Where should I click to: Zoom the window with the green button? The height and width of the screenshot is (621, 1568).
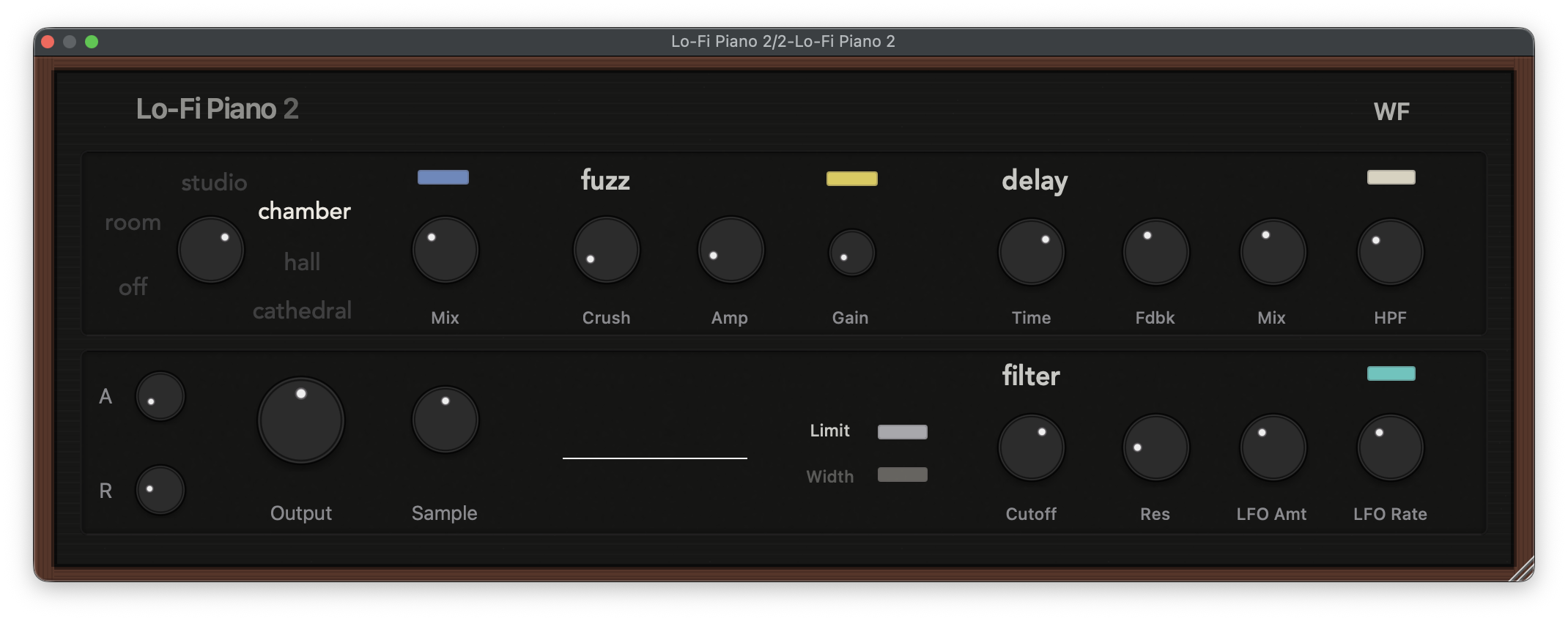[92, 42]
